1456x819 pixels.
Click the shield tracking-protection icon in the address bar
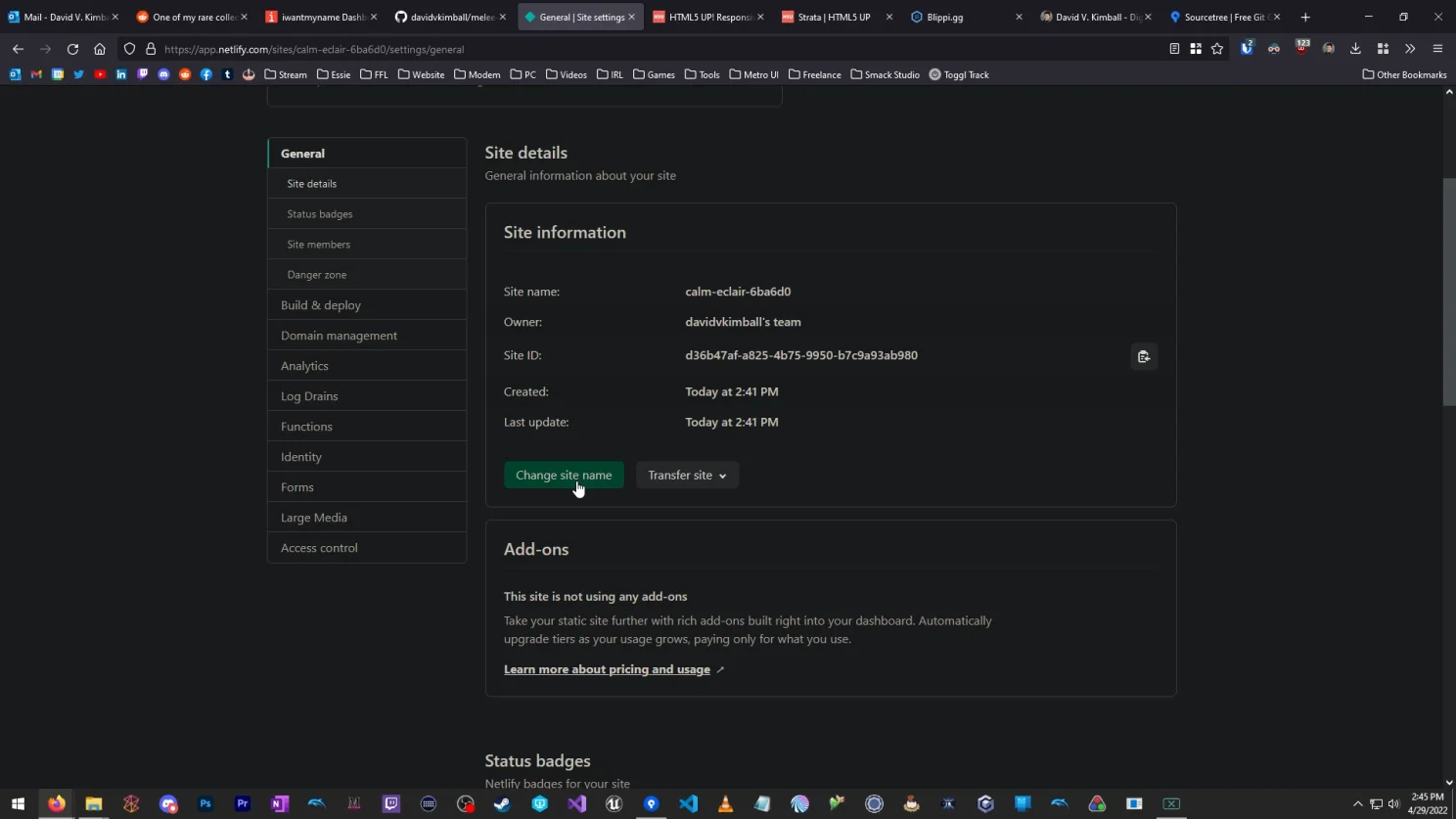click(x=128, y=49)
